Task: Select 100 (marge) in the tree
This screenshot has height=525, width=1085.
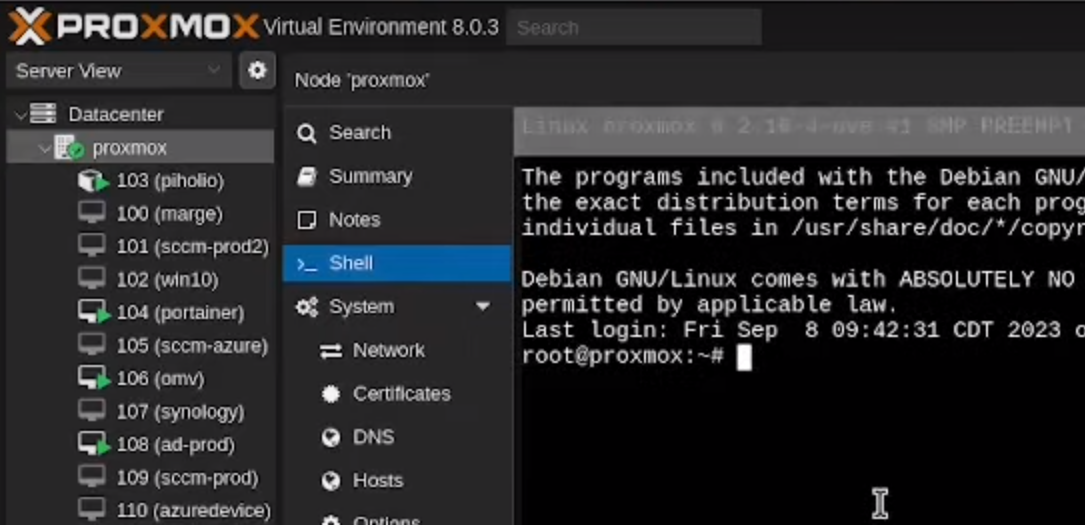Action: point(170,214)
